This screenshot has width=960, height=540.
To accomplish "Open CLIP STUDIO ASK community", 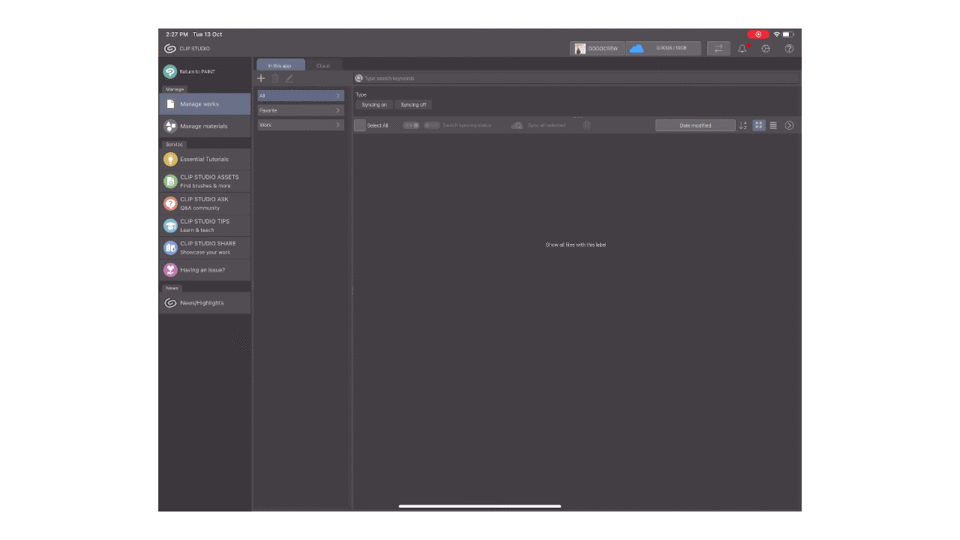I will tap(205, 203).
